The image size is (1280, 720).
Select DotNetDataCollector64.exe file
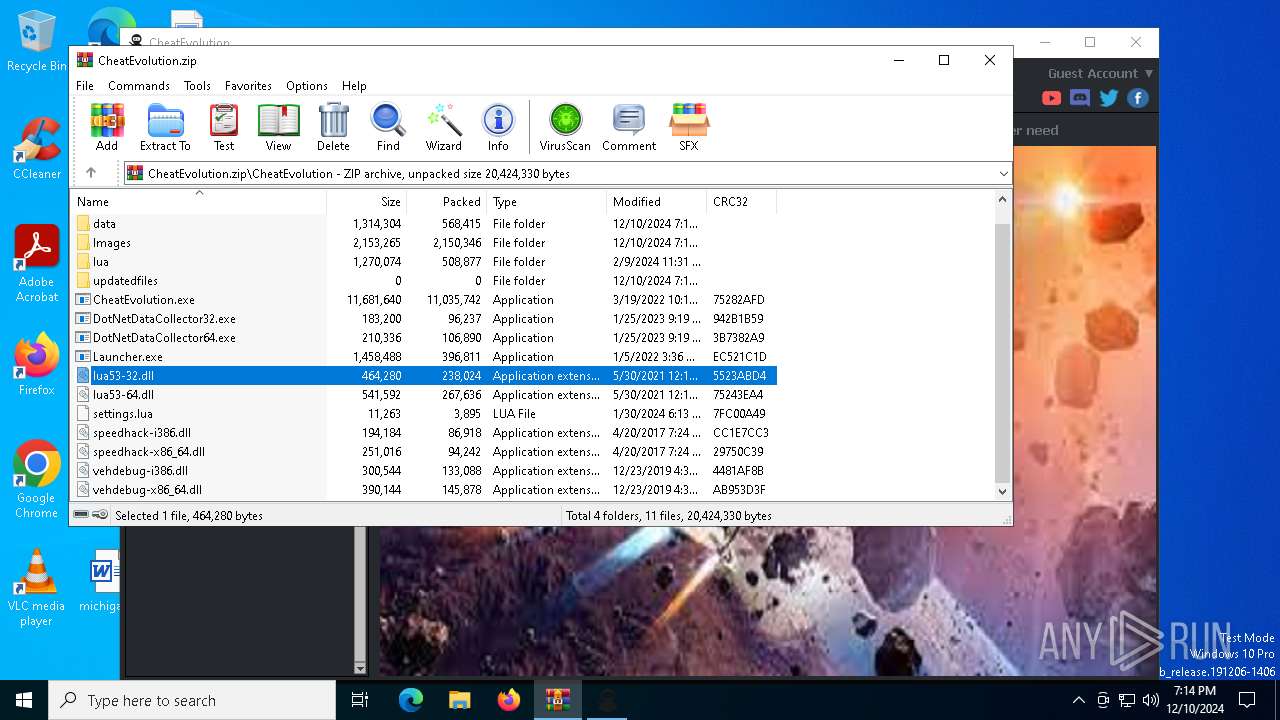click(424, 338)
